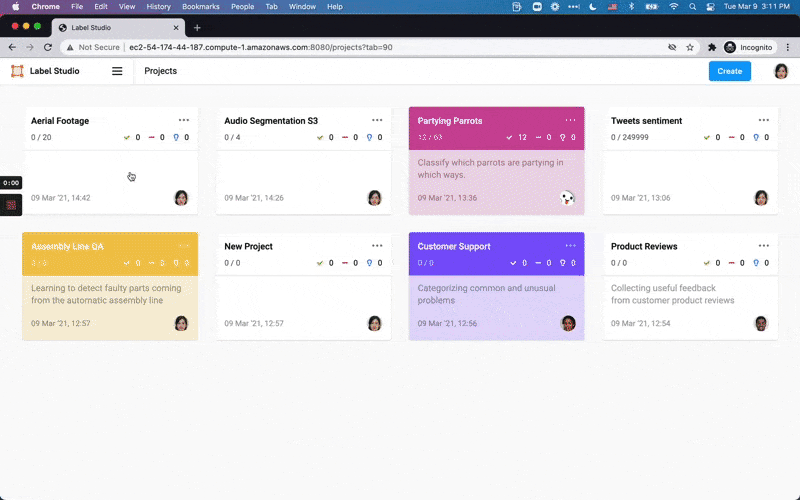Screen dimensions: 800x500
Task: Click the Partying Parrots creator avatar
Action: coord(567,198)
